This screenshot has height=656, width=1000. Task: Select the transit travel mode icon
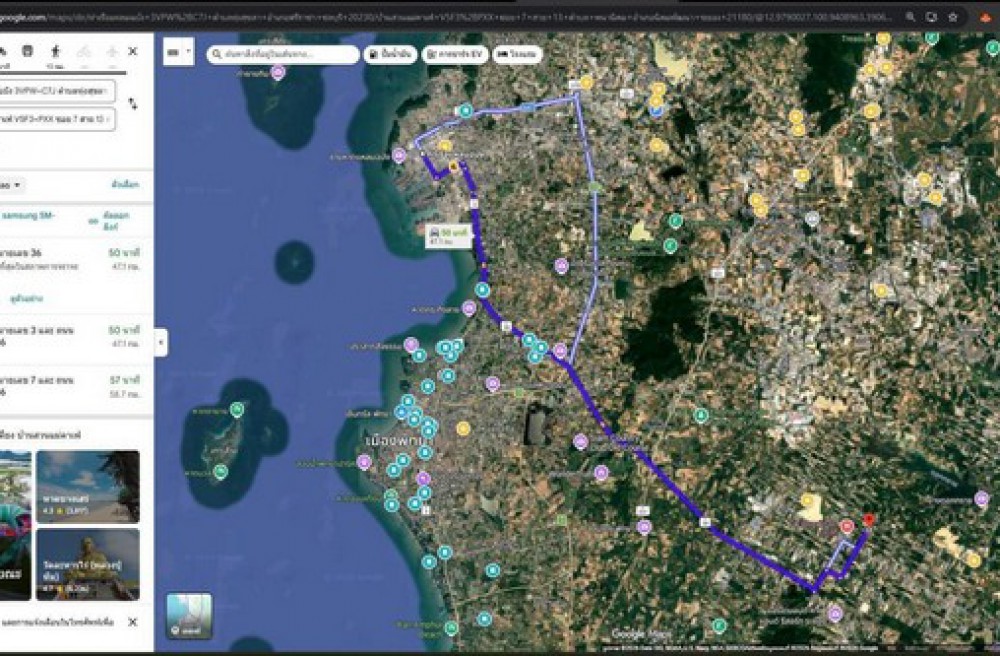[x=27, y=51]
